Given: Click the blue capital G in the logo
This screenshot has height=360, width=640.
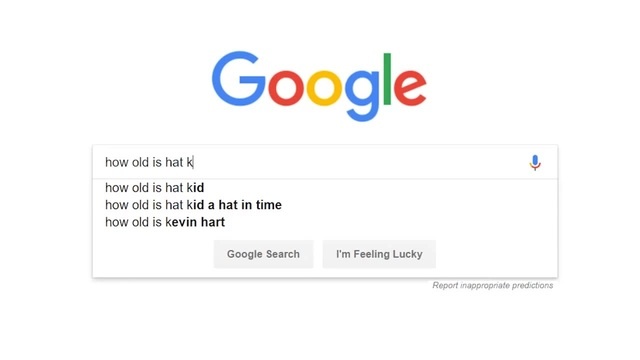Looking at the screenshot, I should pos(239,78).
